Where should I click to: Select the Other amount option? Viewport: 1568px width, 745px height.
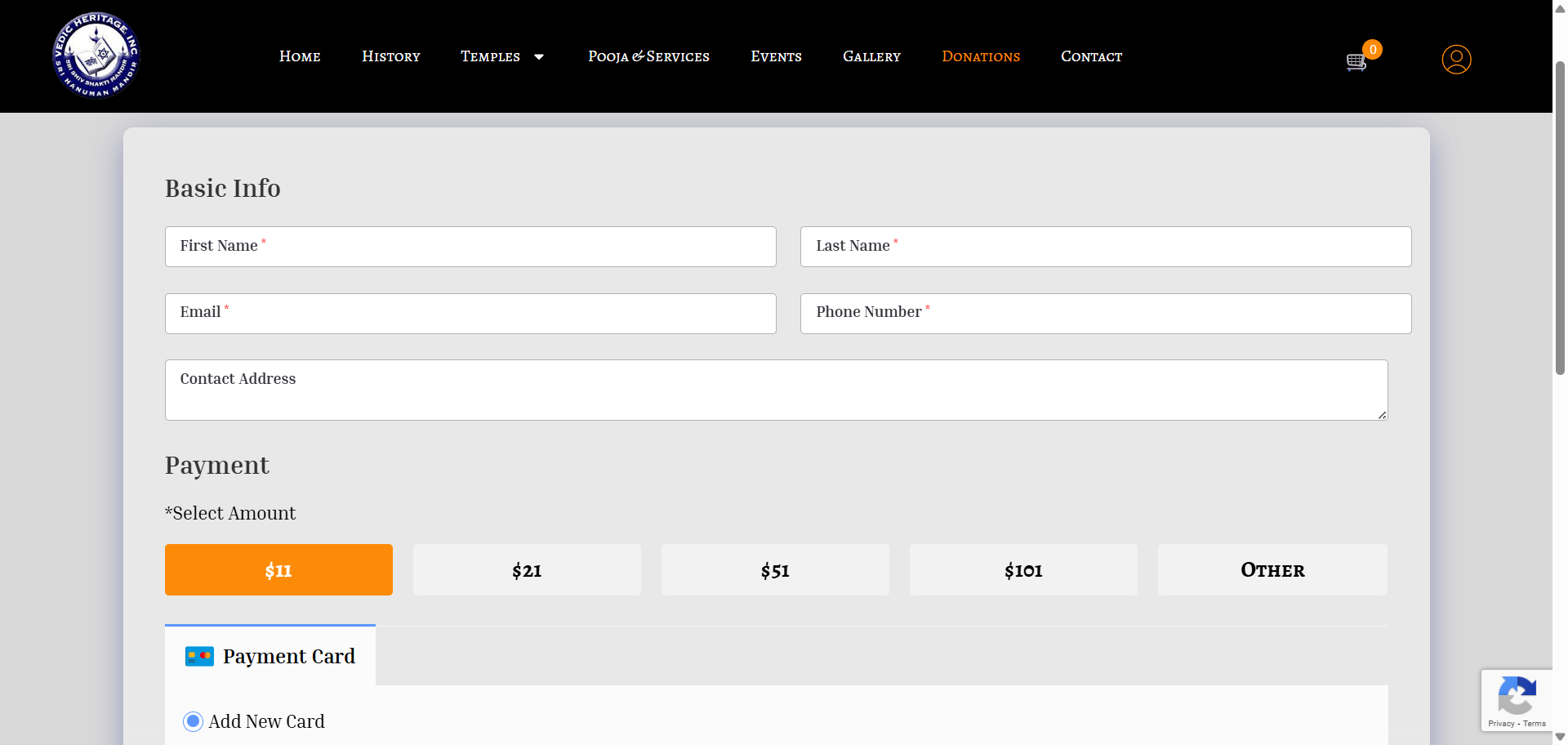(x=1272, y=570)
